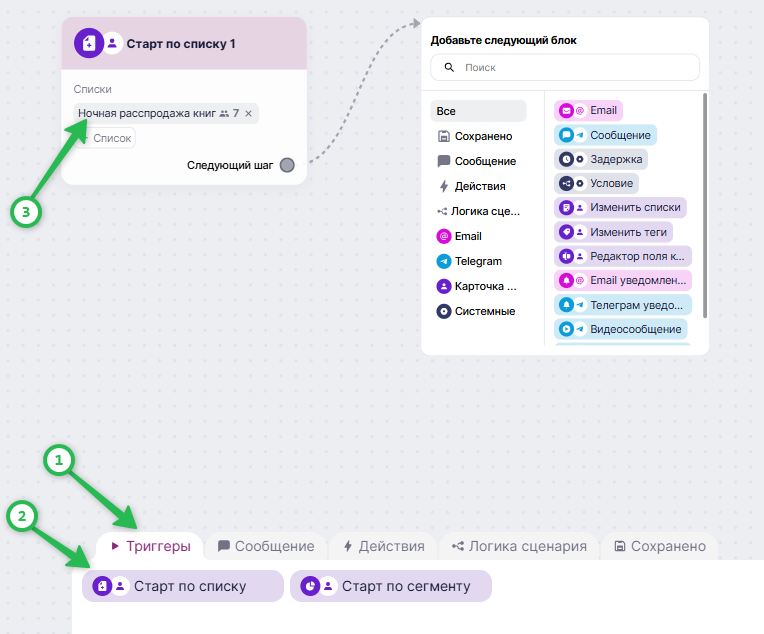Click the Поиск search field

click(565, 67)
